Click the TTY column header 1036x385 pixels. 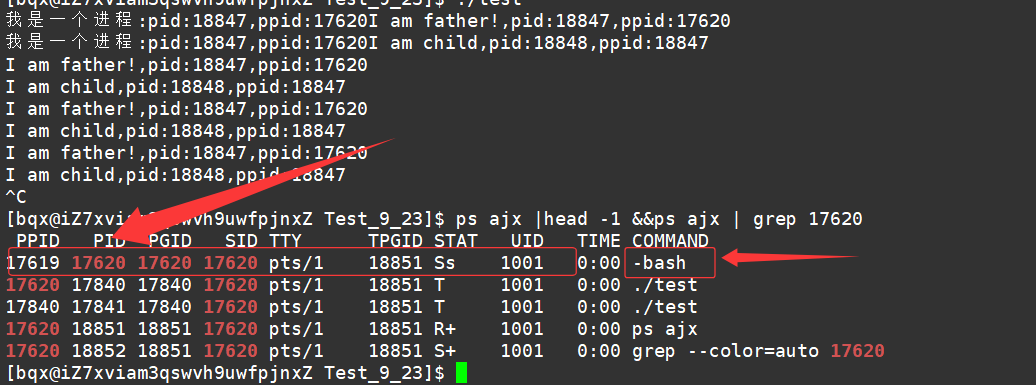pos(285,240)
